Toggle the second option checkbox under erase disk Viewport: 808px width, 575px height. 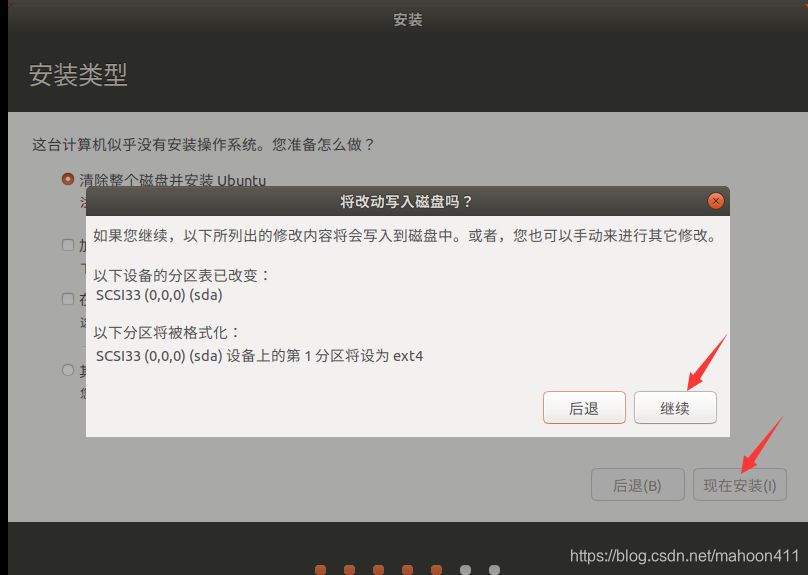pos(68,245)
